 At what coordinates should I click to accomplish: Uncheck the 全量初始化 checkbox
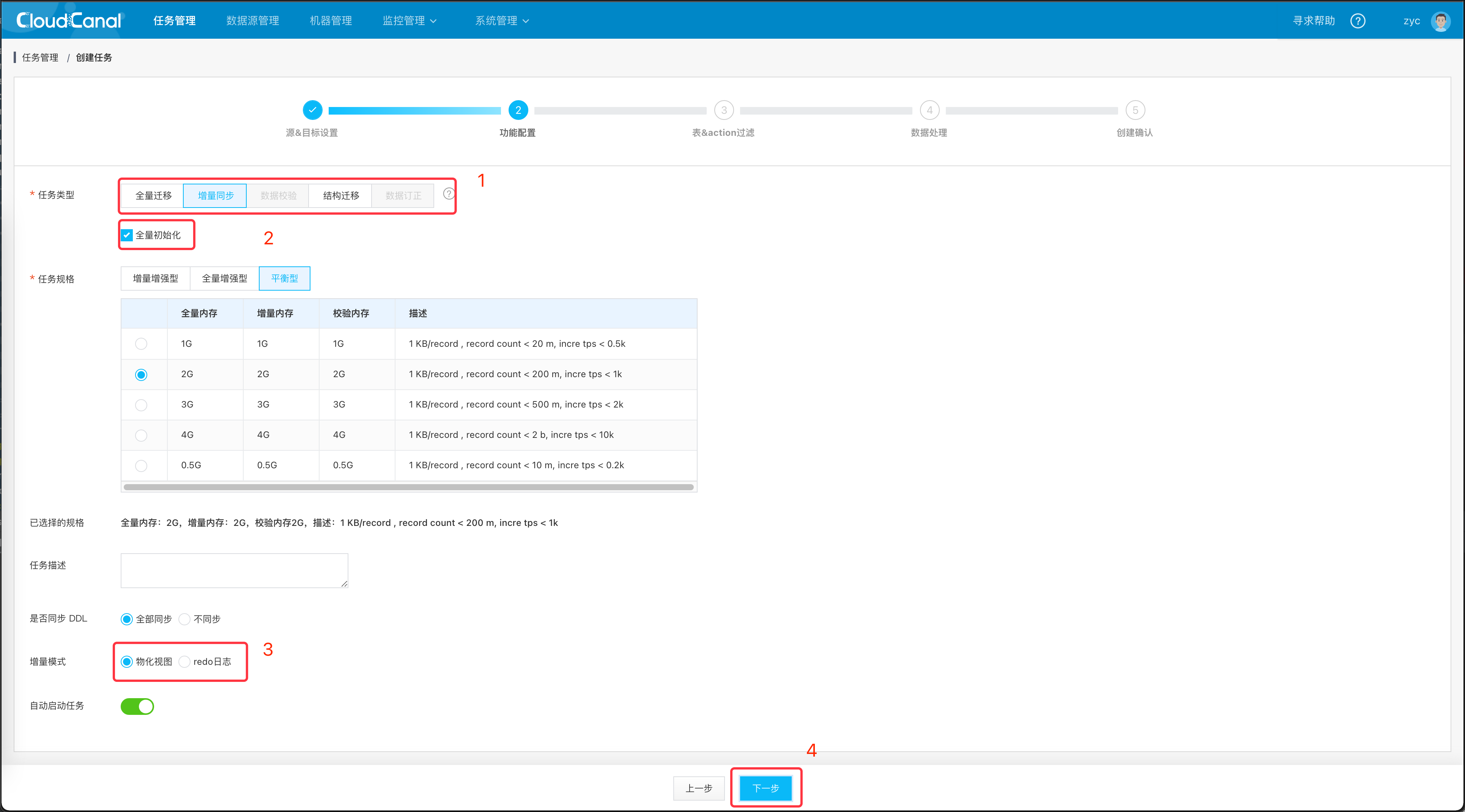(127, 235)
